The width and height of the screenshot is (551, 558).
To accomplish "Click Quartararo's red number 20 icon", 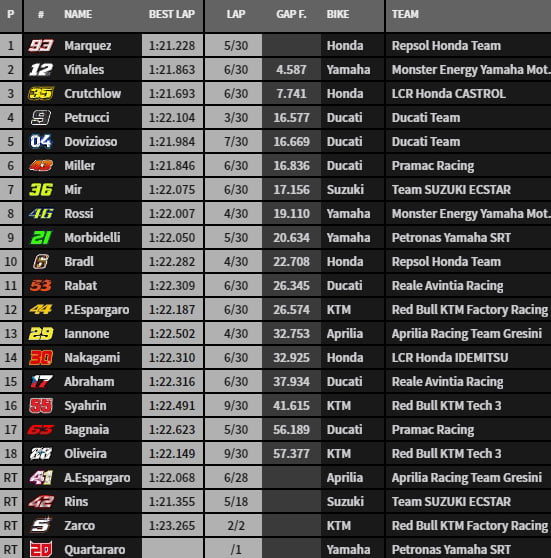I will [41, 549].
